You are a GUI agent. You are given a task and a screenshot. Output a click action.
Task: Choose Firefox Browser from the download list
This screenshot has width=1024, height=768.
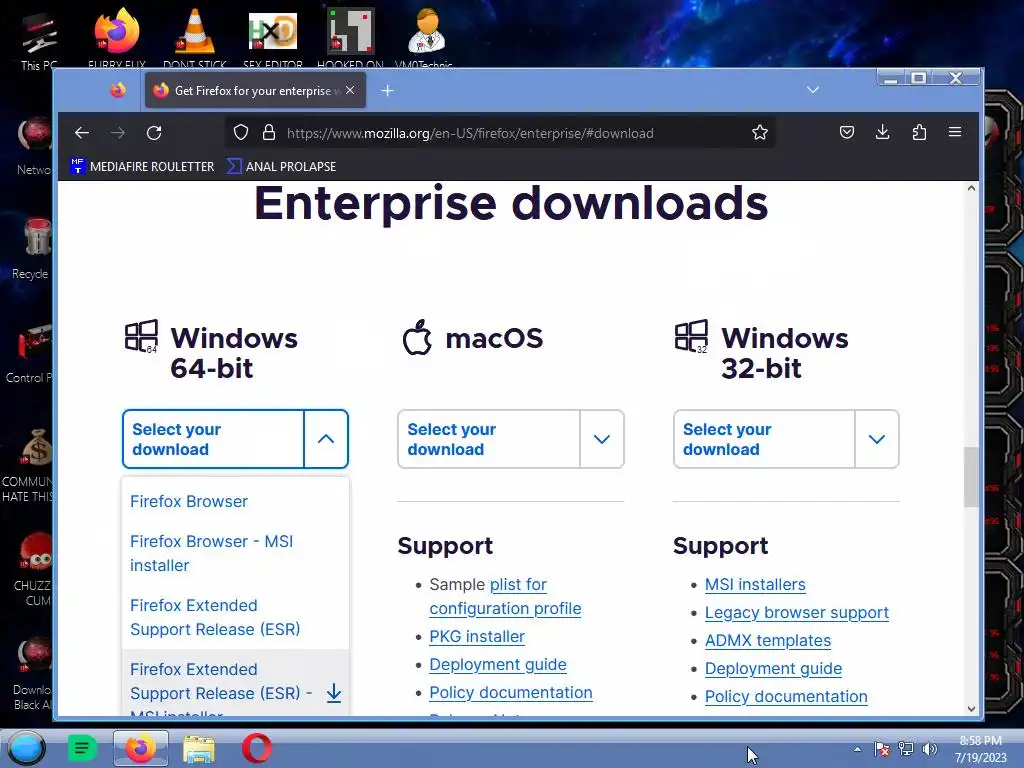[189, 502]
